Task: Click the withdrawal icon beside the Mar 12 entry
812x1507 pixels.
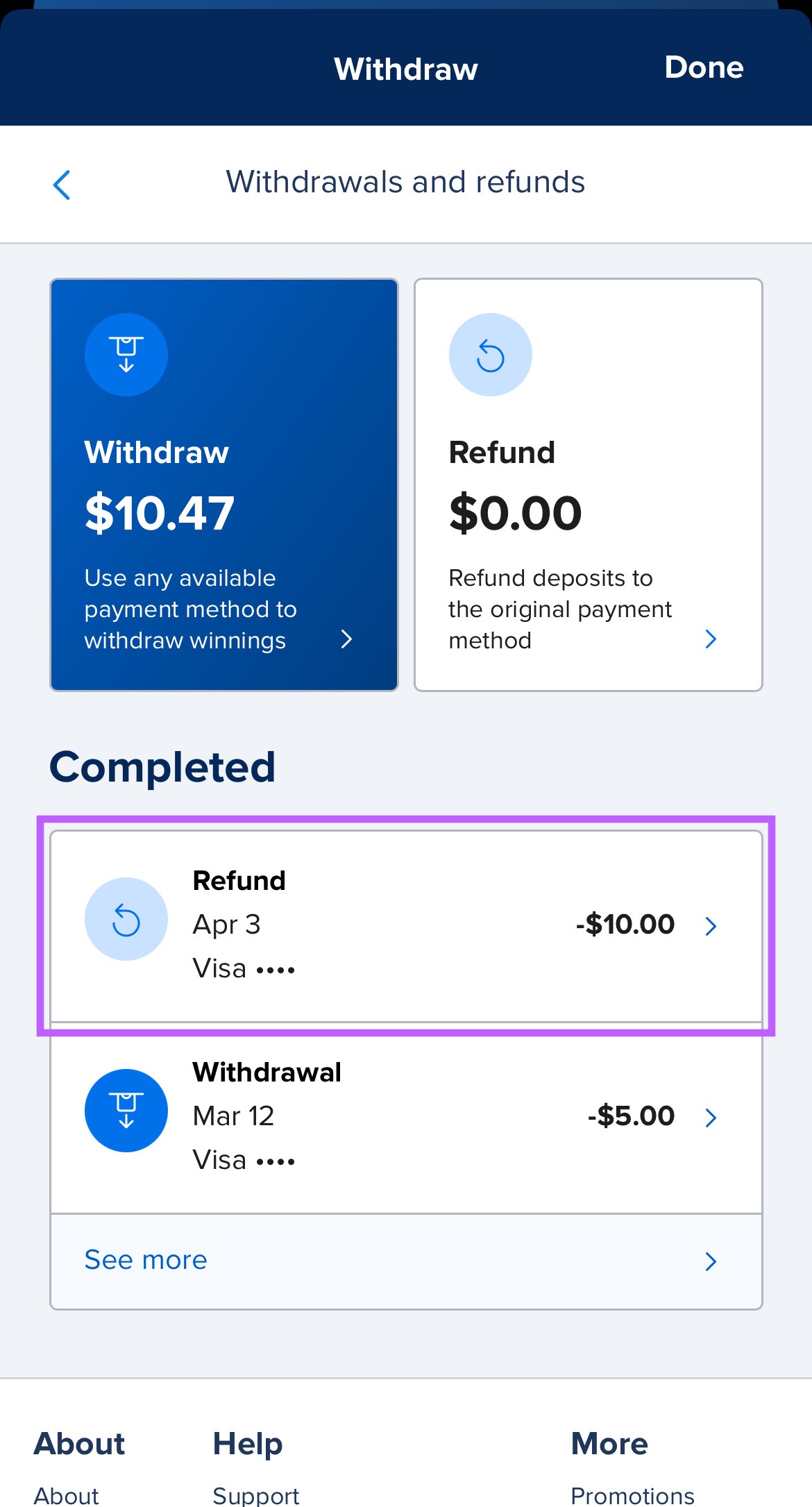Action: 126,1111
